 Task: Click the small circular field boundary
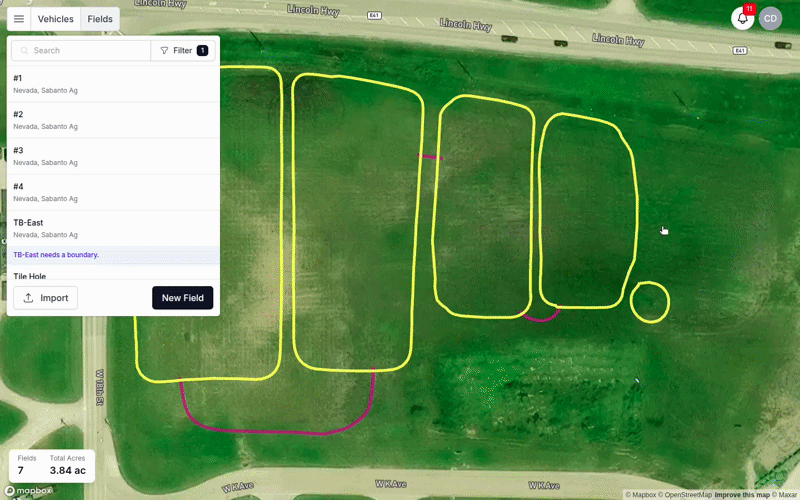coord(650,302)
